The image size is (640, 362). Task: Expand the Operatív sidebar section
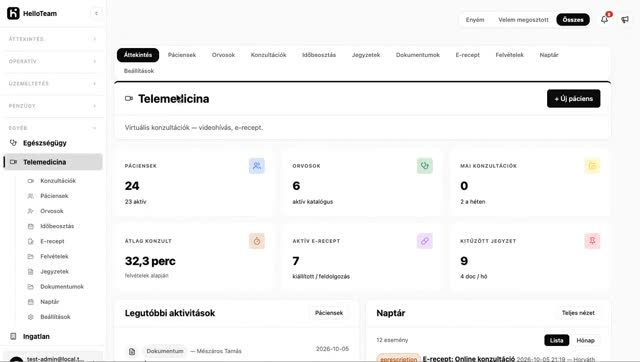point(52,61)
